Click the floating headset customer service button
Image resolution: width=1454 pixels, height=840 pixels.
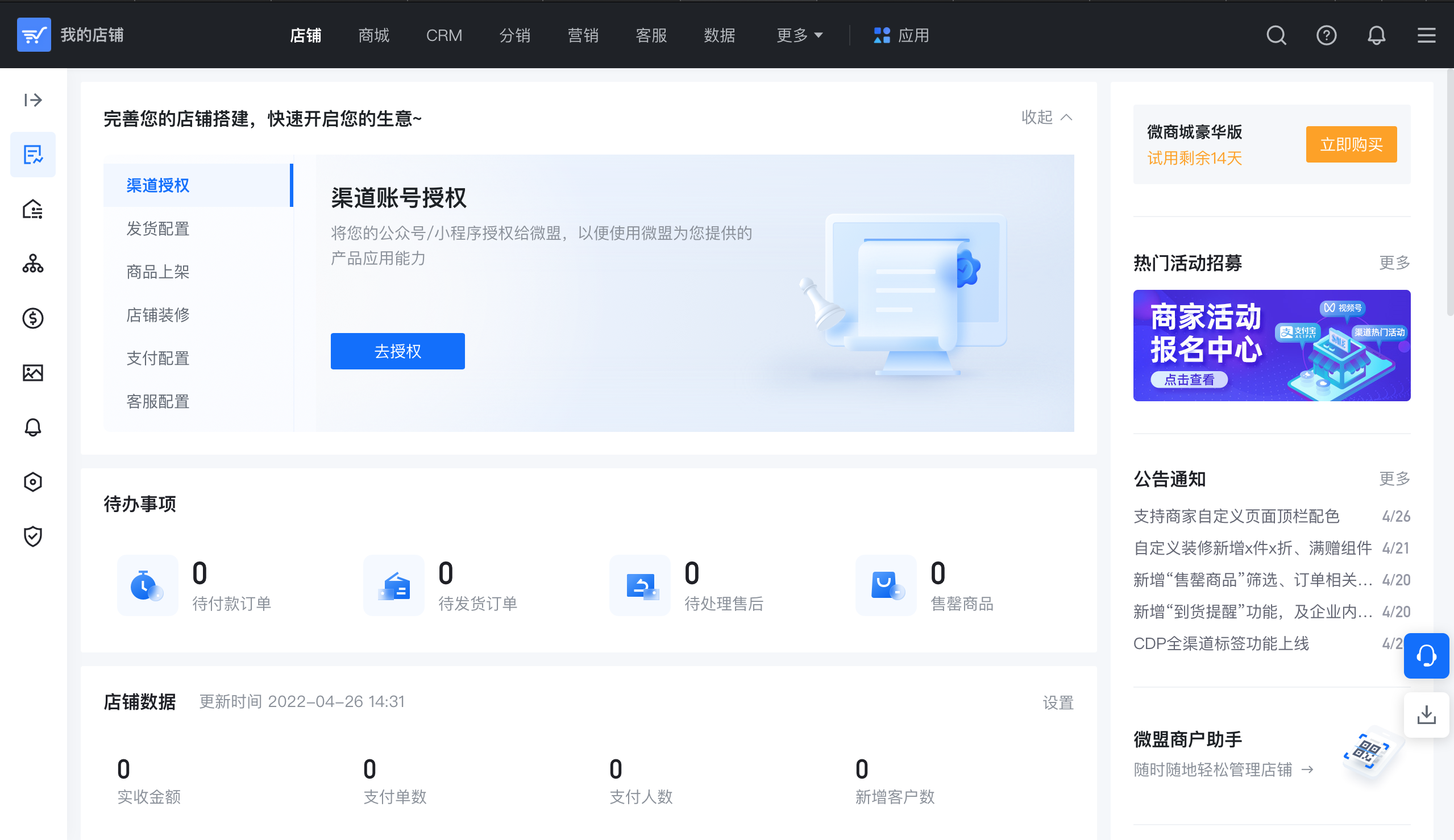tap(1426, 655)
